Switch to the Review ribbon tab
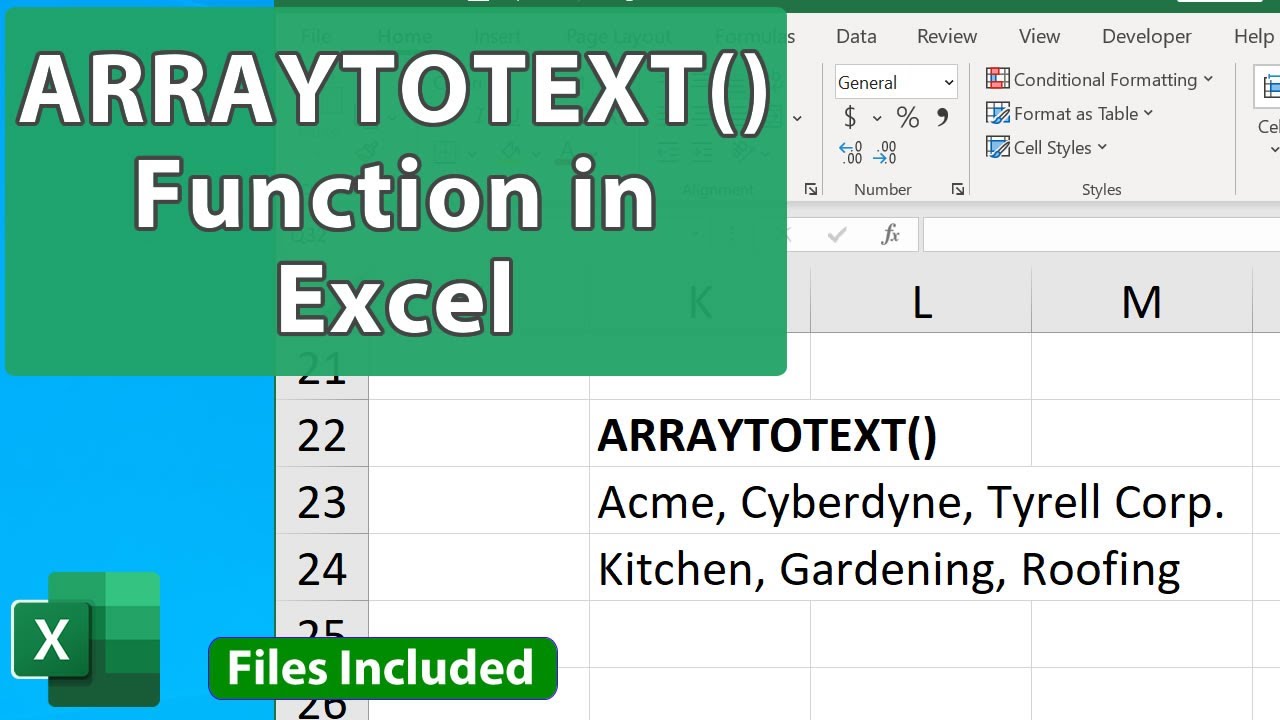The height and width of the screenshot is (720, 1280). (x=947, y=36)
